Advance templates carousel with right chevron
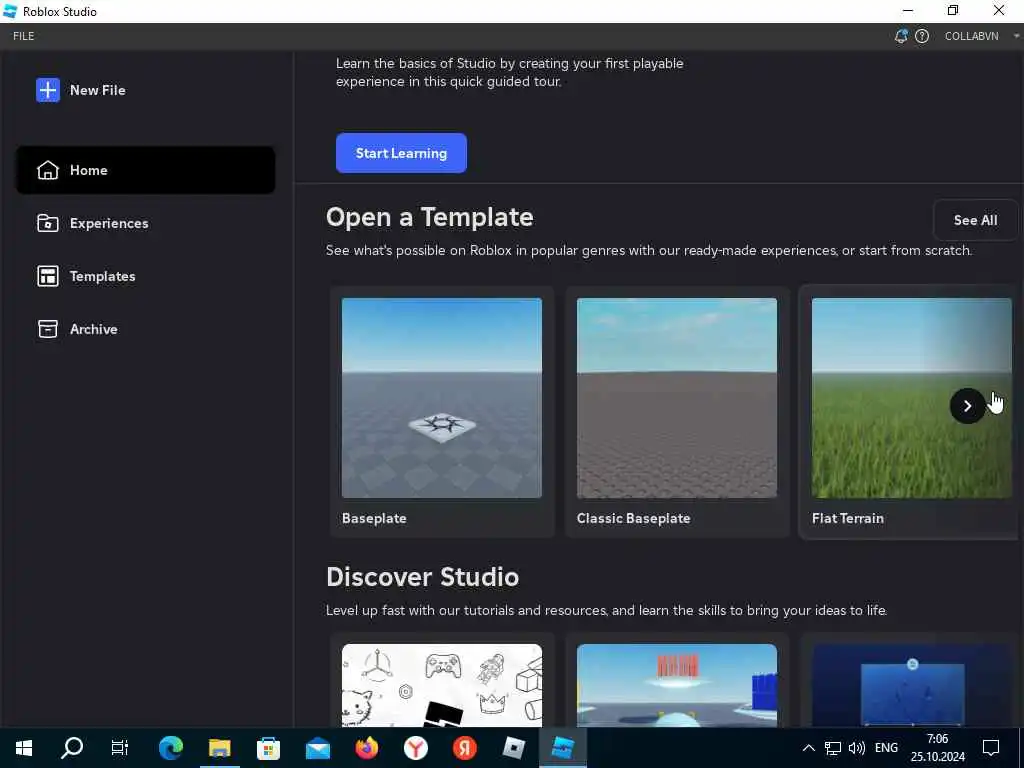Image resolution: width=1024 pixels, height=768 pixels. click(967, 406)
